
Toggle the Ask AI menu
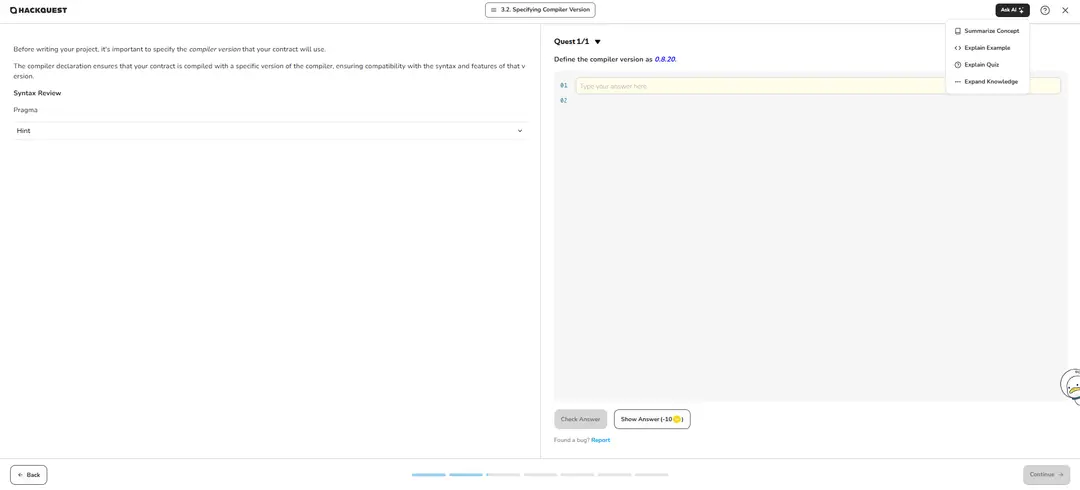click(1012, 10)
